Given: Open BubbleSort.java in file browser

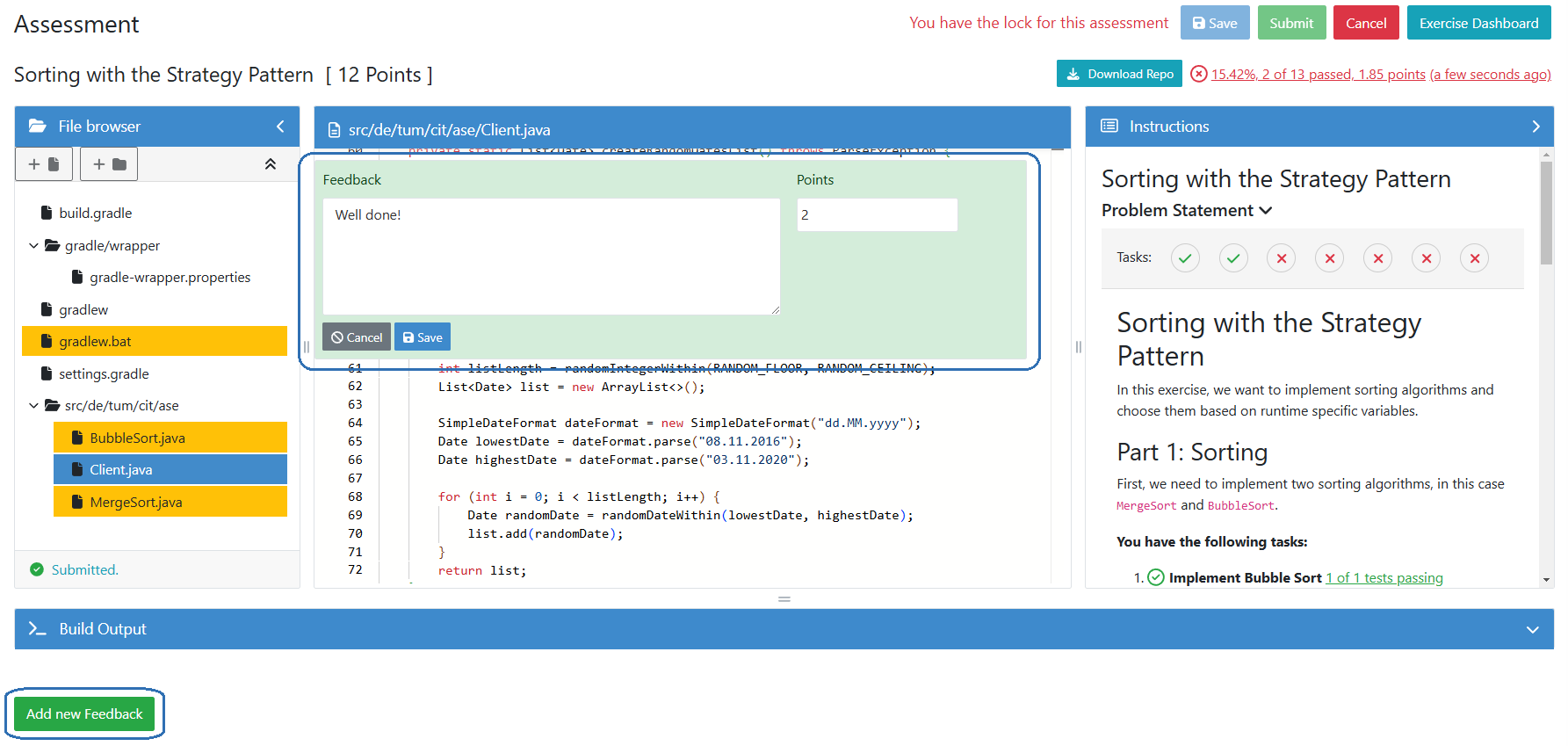Looking at the screenshot, I should (x=137, y=438).
